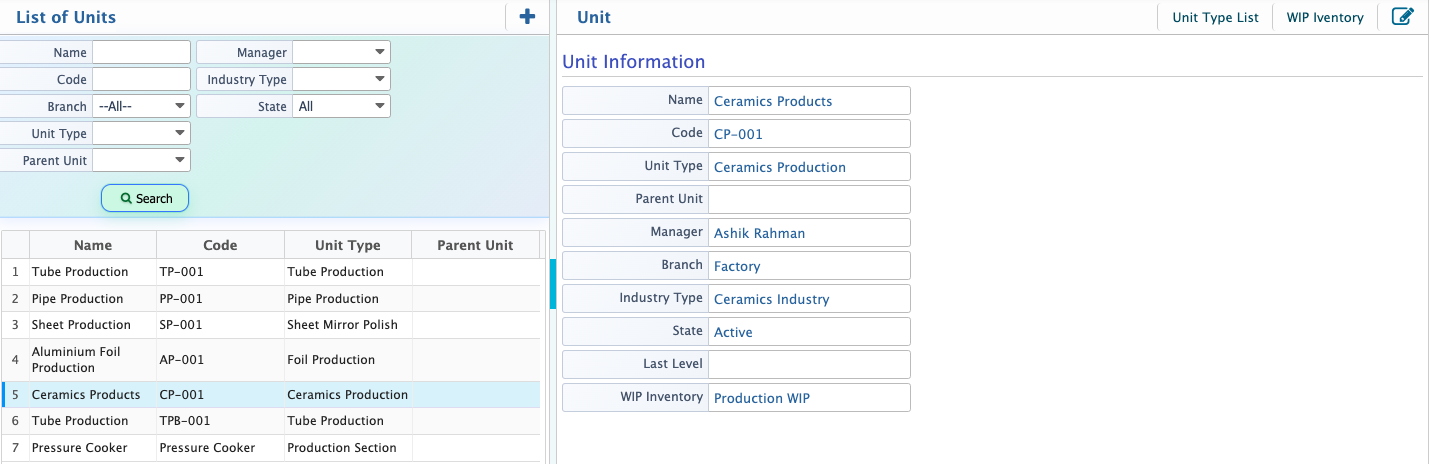Image resolution: width=1429 pixels, height=464 pixels.
Task: Focus the Name filter field
Action: [141, 52]
